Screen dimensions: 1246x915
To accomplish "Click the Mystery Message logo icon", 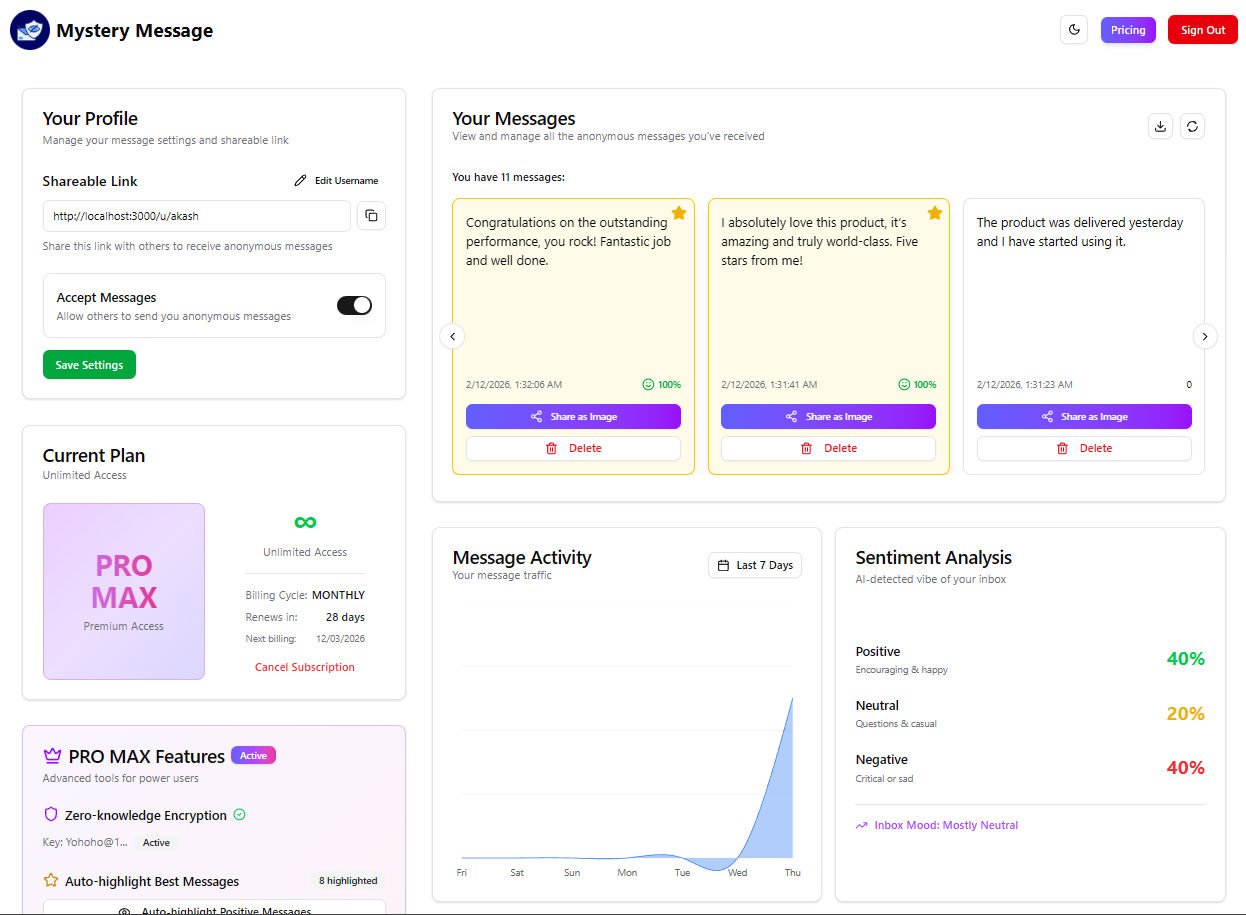I will tap(30, 30).
